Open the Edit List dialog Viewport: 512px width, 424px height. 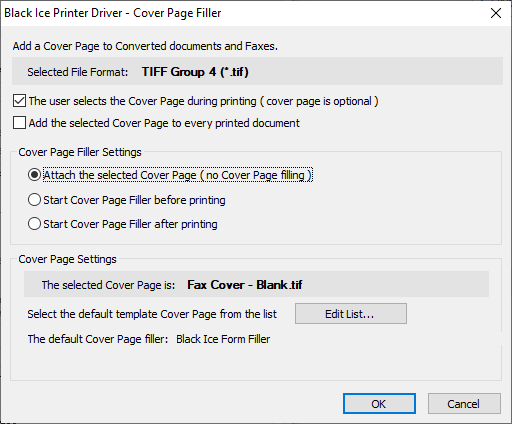[351, 314]
